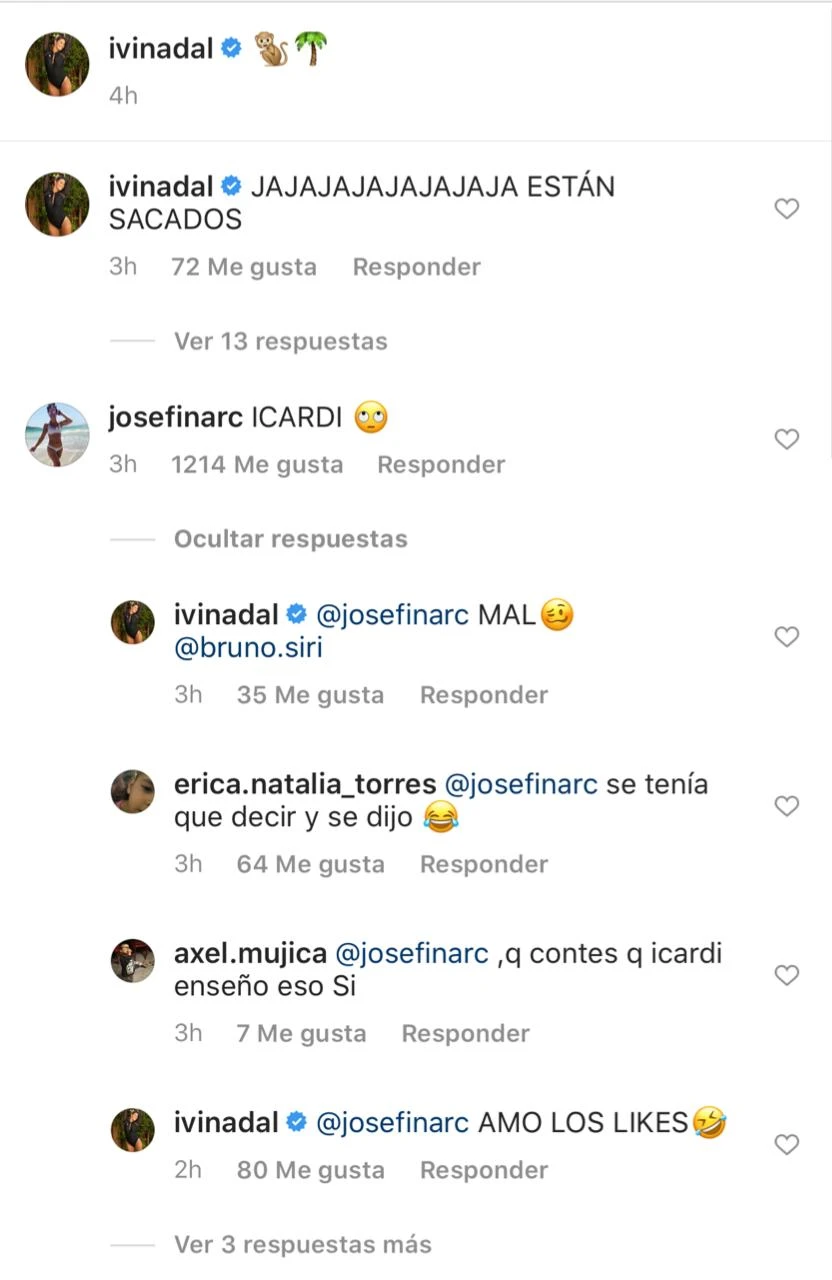
Task: Tap josefinarc's beach profile avatar
Action: point(57,434)
